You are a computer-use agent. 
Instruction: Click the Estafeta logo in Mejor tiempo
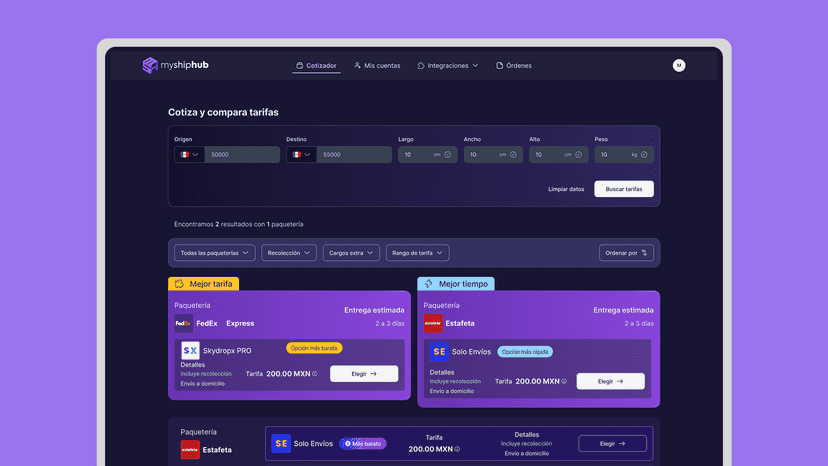point(433,323)
